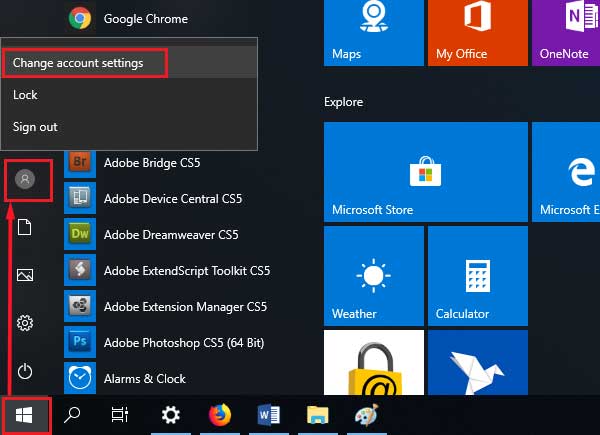Click the user account avatar icon
Screen dimensions: 600x435
pos(25,179)
